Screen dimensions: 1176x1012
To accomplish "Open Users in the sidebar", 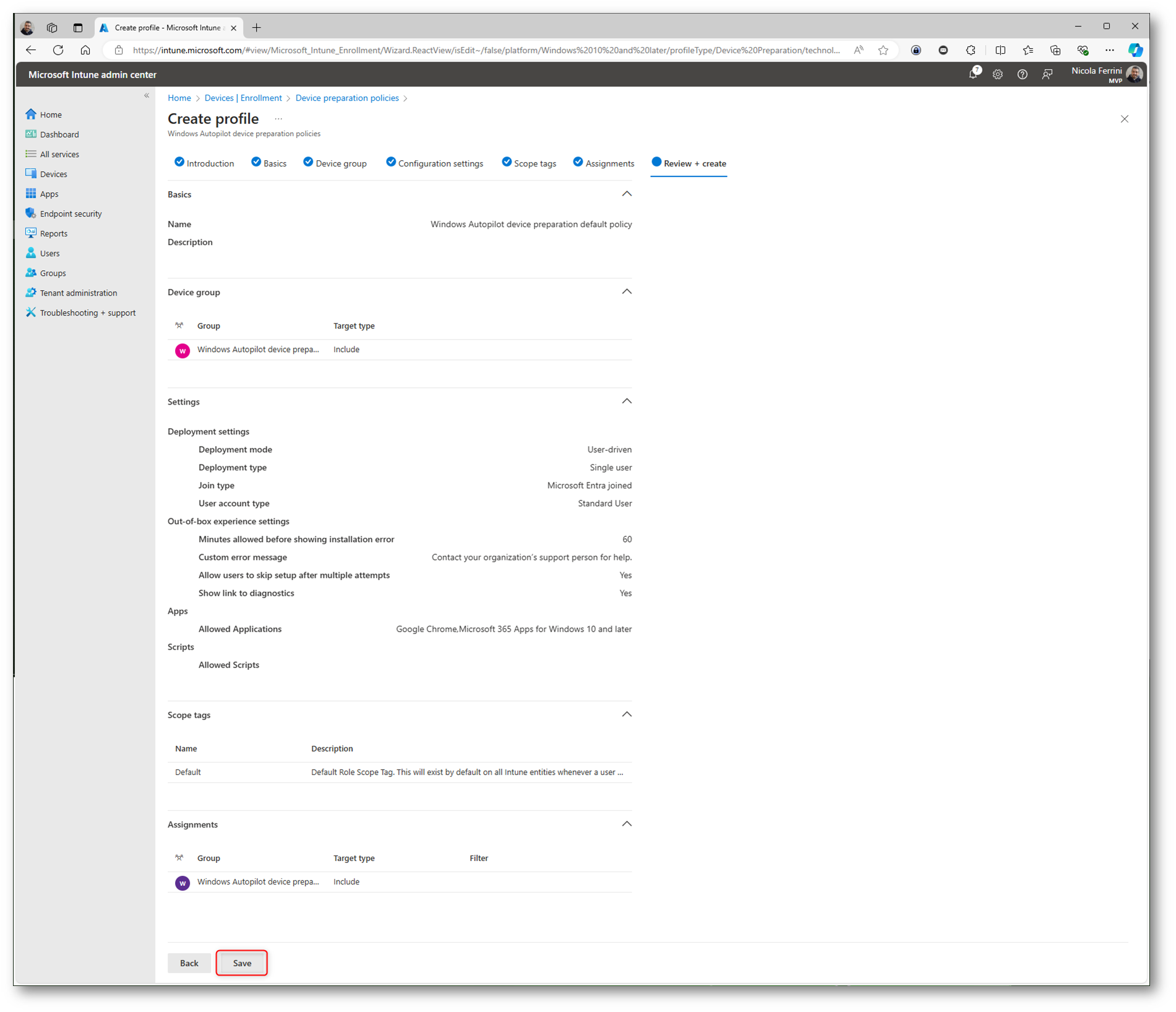I will coord(43,253).
